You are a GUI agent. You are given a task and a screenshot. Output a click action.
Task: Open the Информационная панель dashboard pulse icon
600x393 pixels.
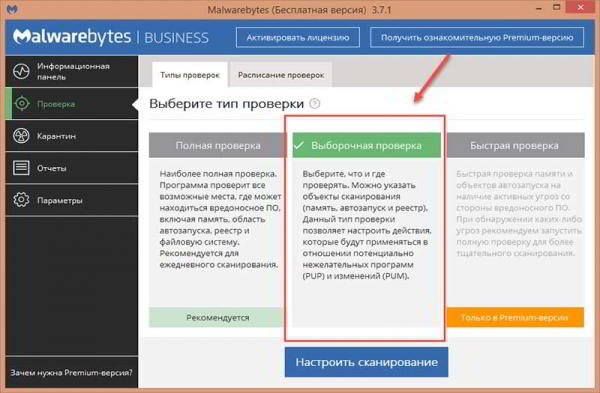point(21,71)
